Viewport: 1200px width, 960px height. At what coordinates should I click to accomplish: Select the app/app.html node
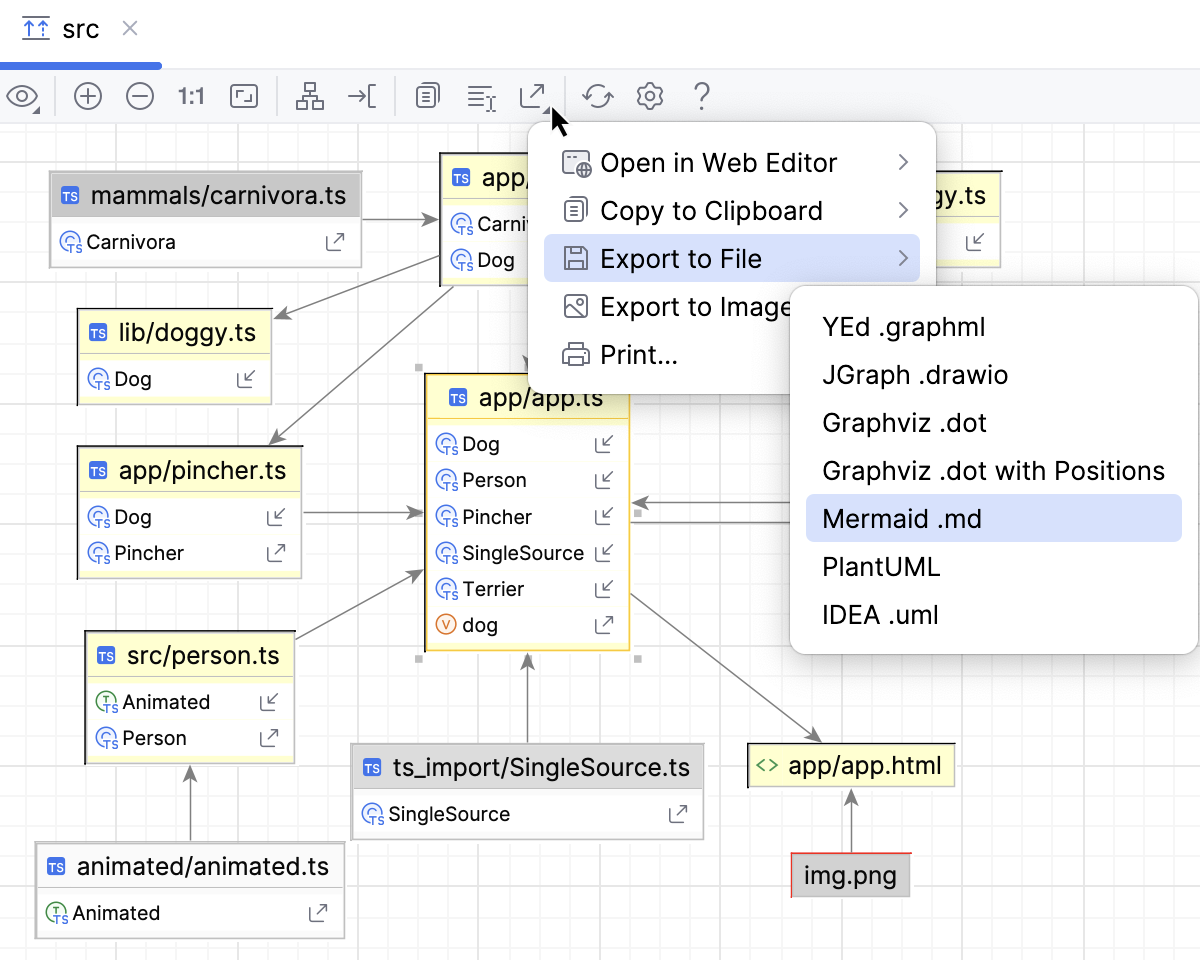tap(851, 766)
